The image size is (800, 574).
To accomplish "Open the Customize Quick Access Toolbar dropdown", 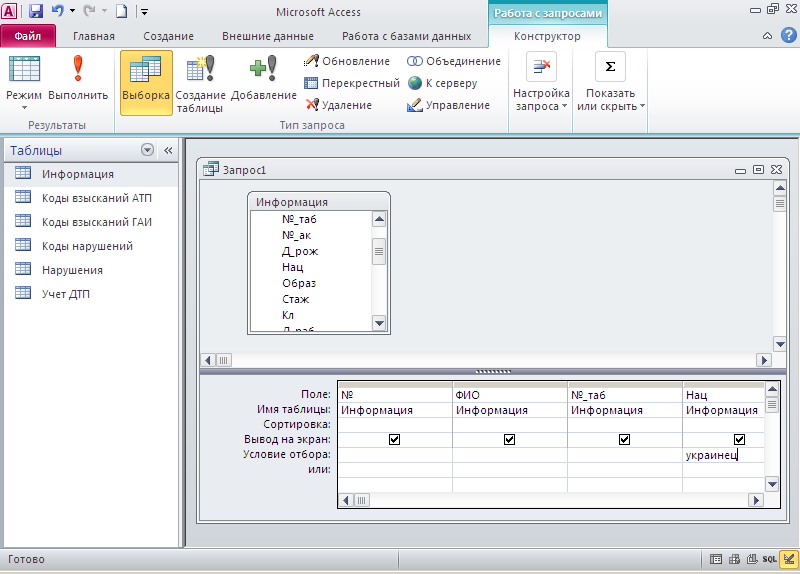I will 144,11.
